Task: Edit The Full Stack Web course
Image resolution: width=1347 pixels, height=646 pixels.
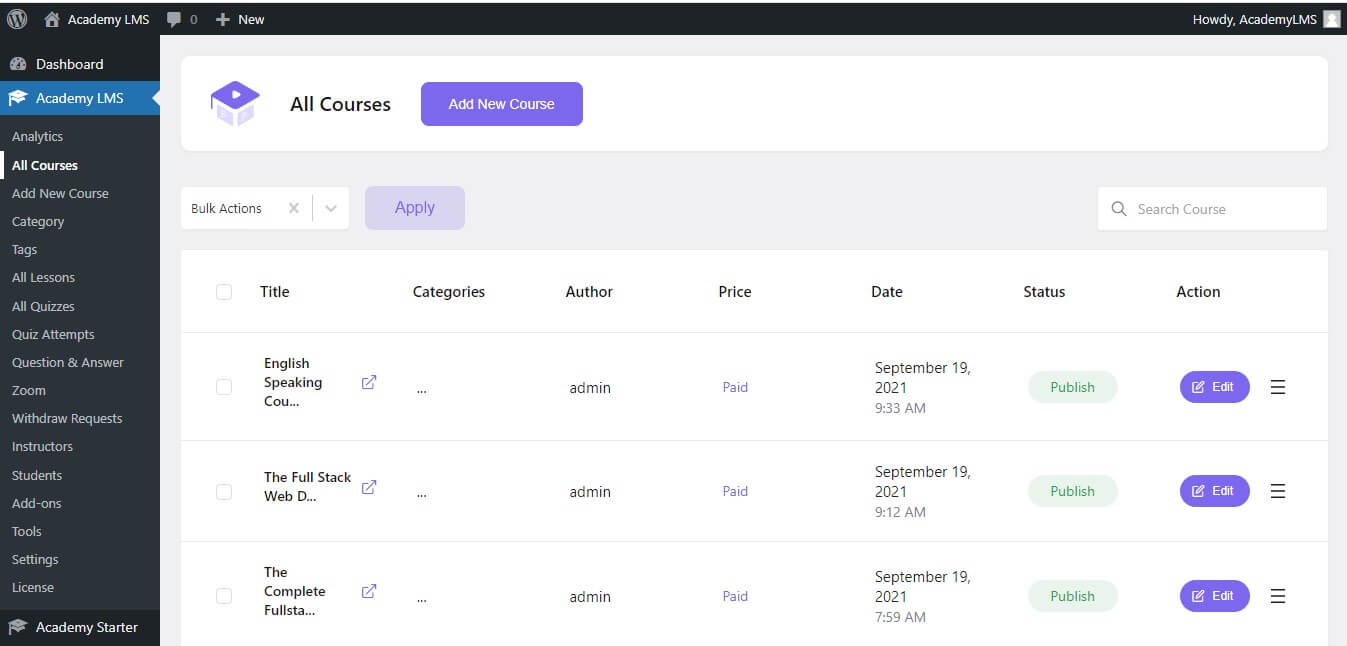Action: click(x=1215, y=491)
